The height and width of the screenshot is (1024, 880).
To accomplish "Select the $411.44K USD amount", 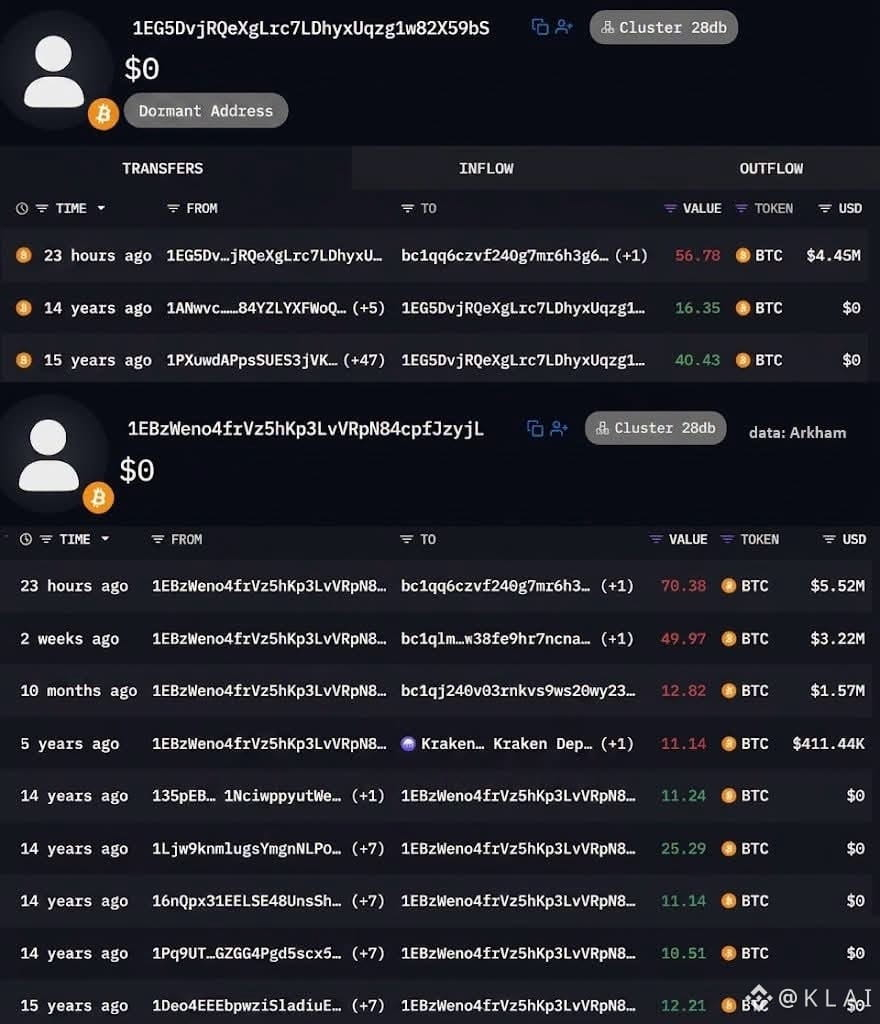I will (828, 743).
